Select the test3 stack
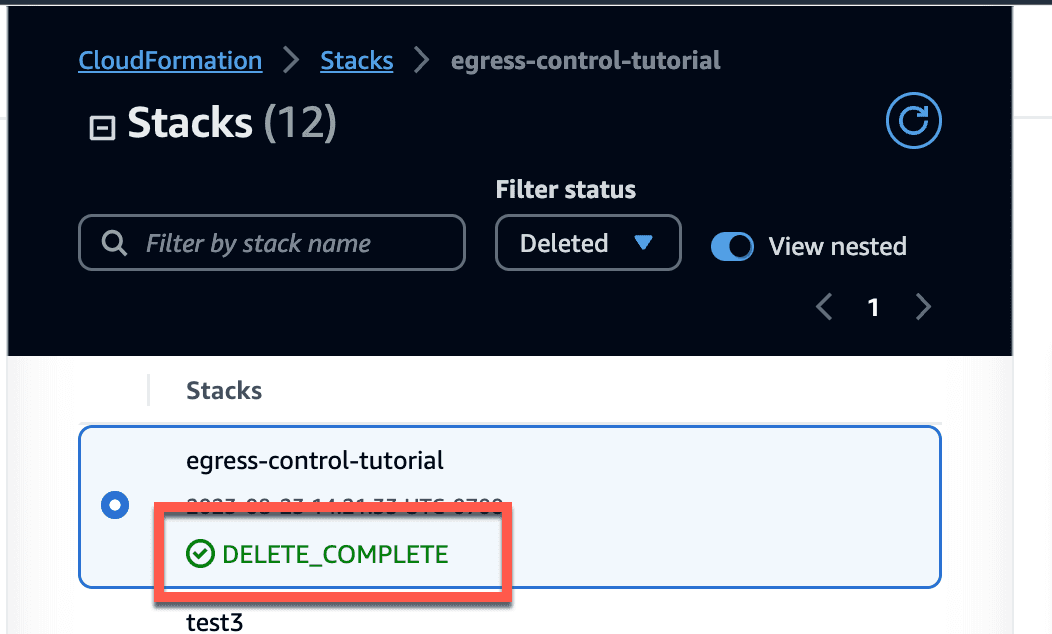Image resolution: width=1052 pixels, height=634 pixels. [x=215, y=623]
